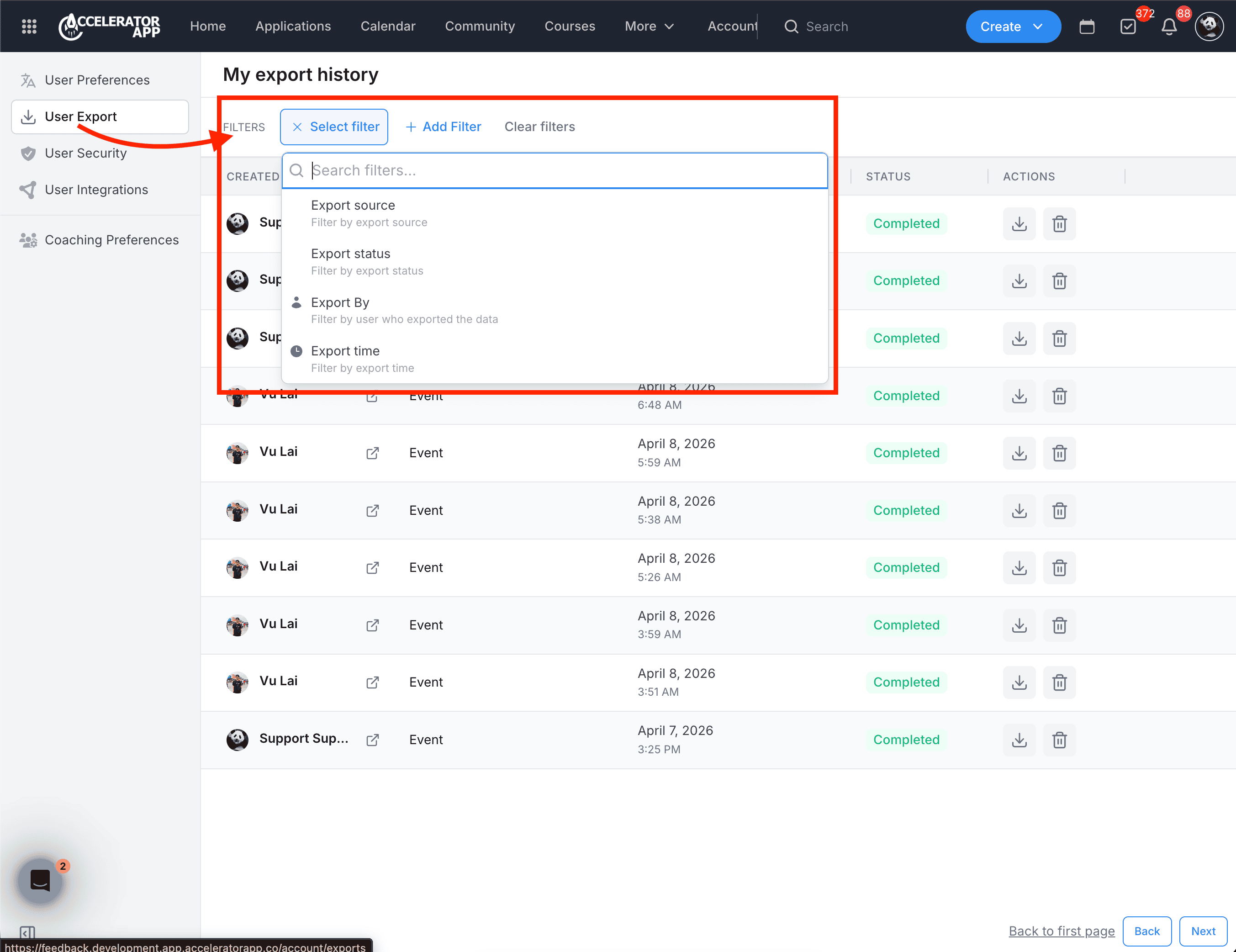1236x952 pixels.
Task: Expand the More navigation menu
Action: point(649,26)
